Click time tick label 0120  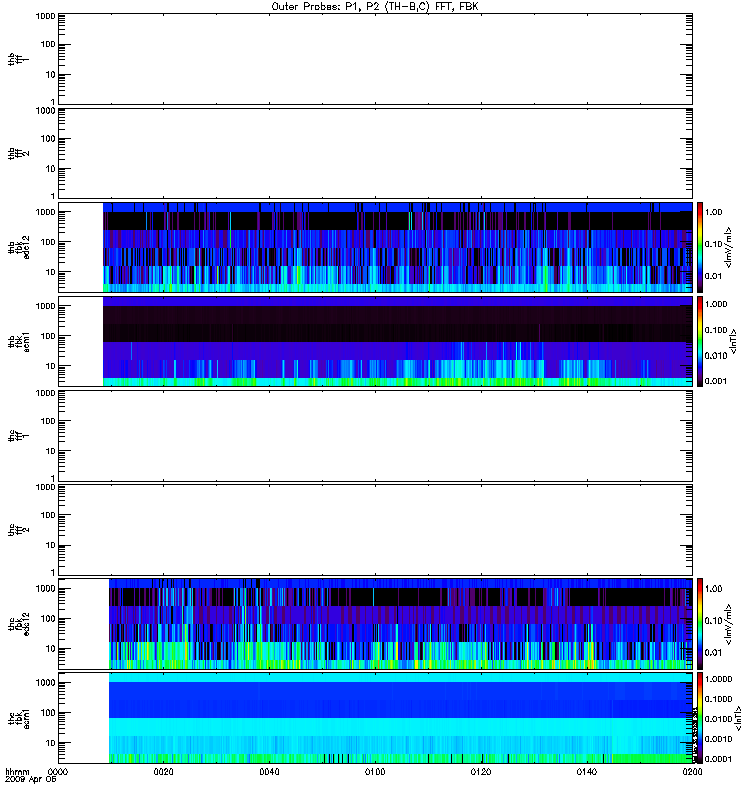[481, 772]
